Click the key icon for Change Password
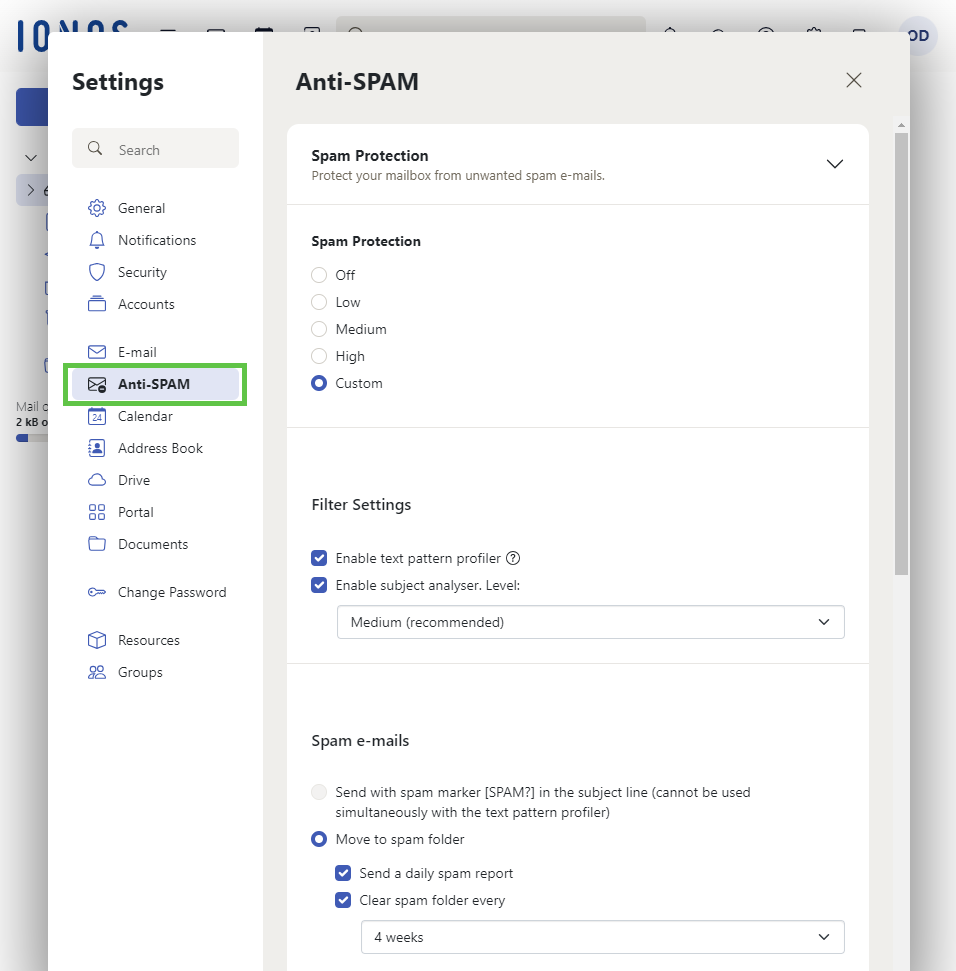Image resolution: width=956 pixels, height=971 pixels. pos(97,592)
